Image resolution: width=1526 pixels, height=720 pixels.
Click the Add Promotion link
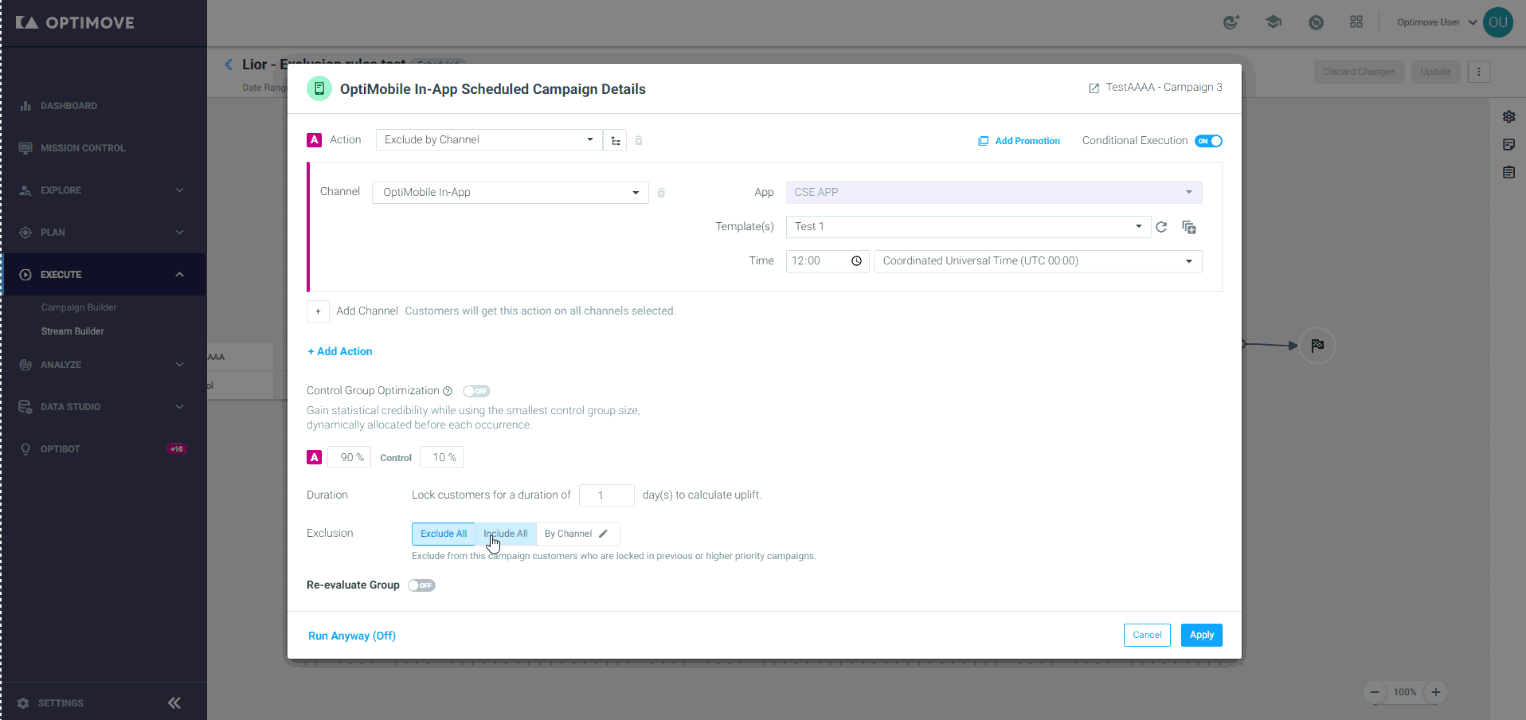point(1027,141)
